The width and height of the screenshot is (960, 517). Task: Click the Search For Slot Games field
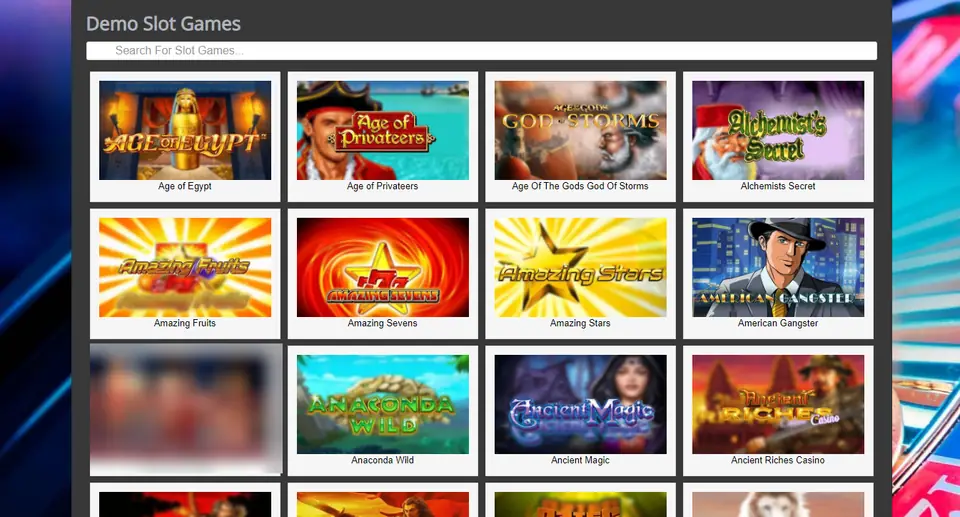coord(481,51)
